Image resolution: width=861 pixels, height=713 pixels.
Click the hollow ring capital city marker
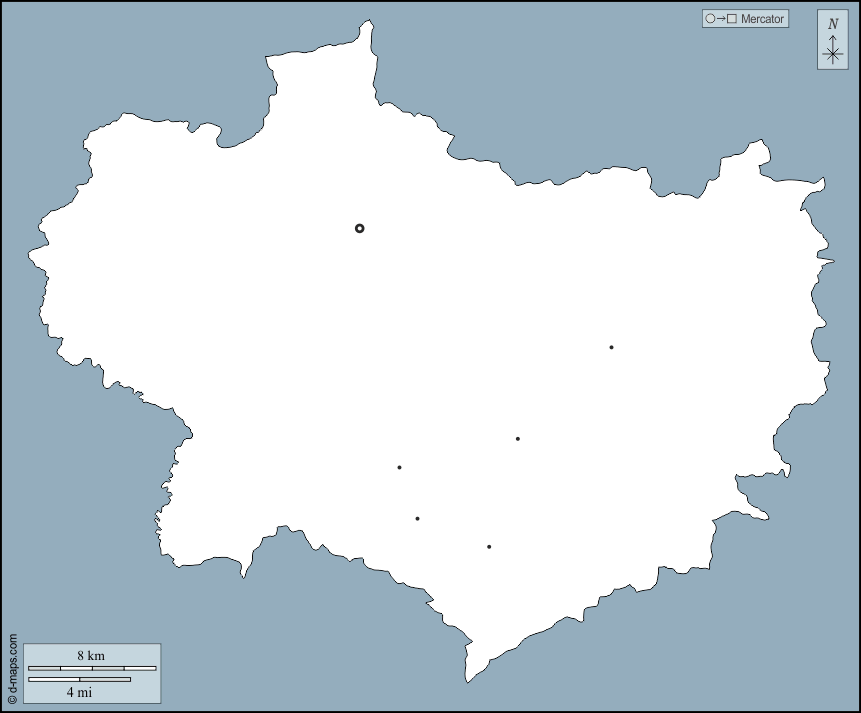360,228
